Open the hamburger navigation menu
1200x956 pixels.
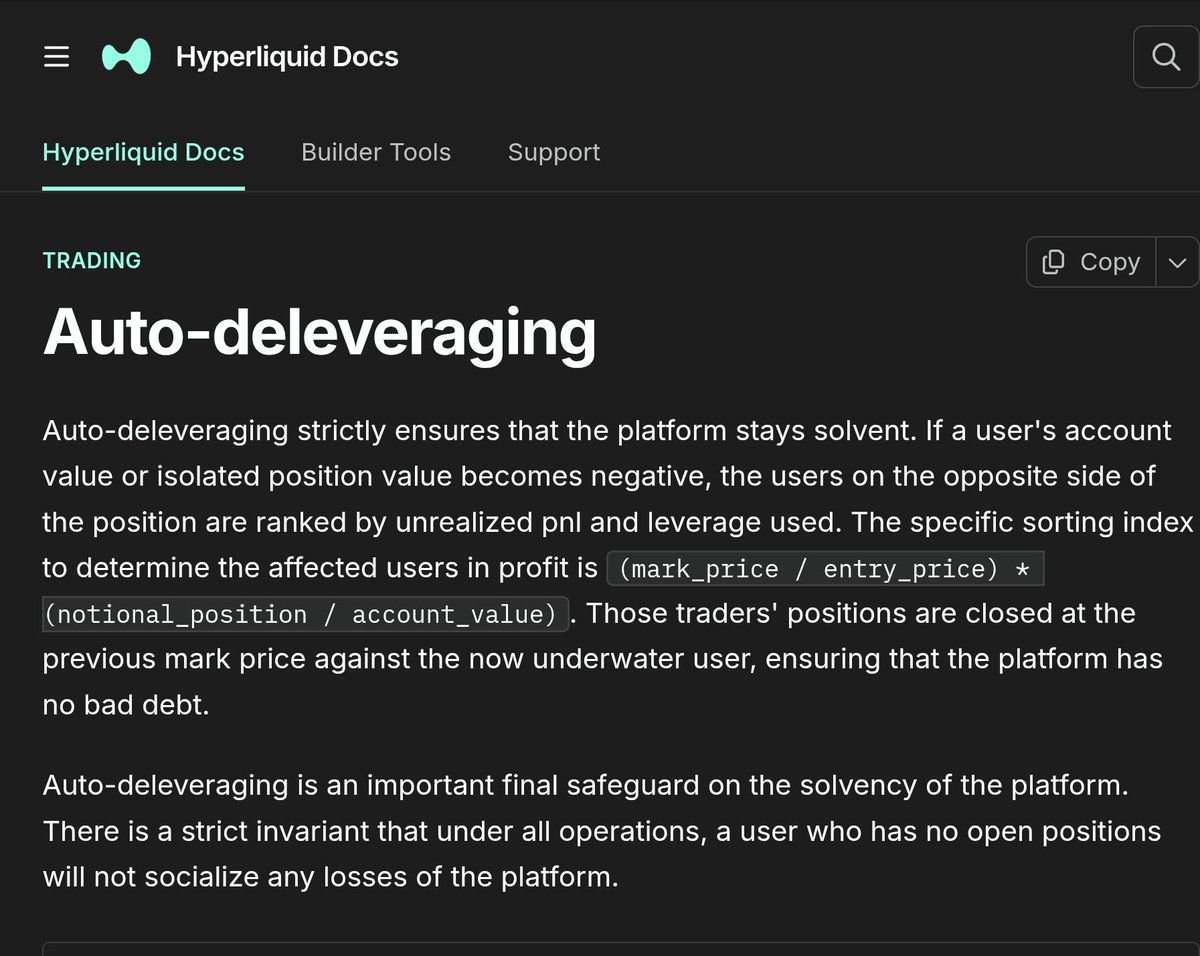(x=57, y=57)
